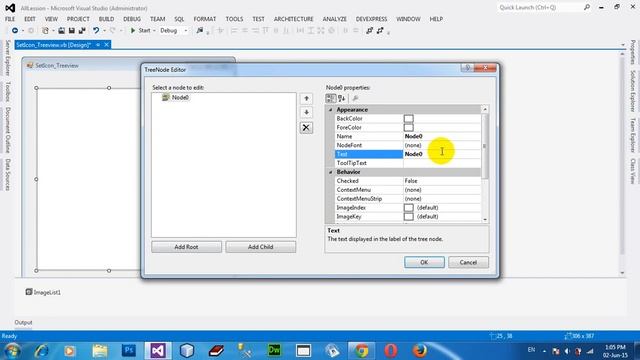Click Cancel in TreeNode Editor
The width and height of the screenshot is (640, 360).
tap(468, 262)
